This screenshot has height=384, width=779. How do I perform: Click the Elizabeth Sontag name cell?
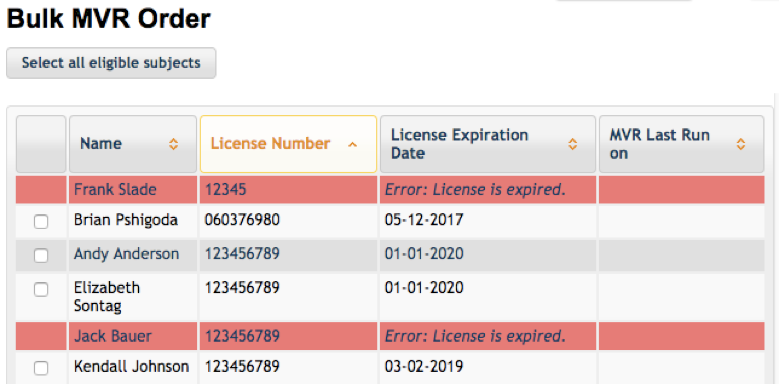pyautogui.click(x=133, y=297)
